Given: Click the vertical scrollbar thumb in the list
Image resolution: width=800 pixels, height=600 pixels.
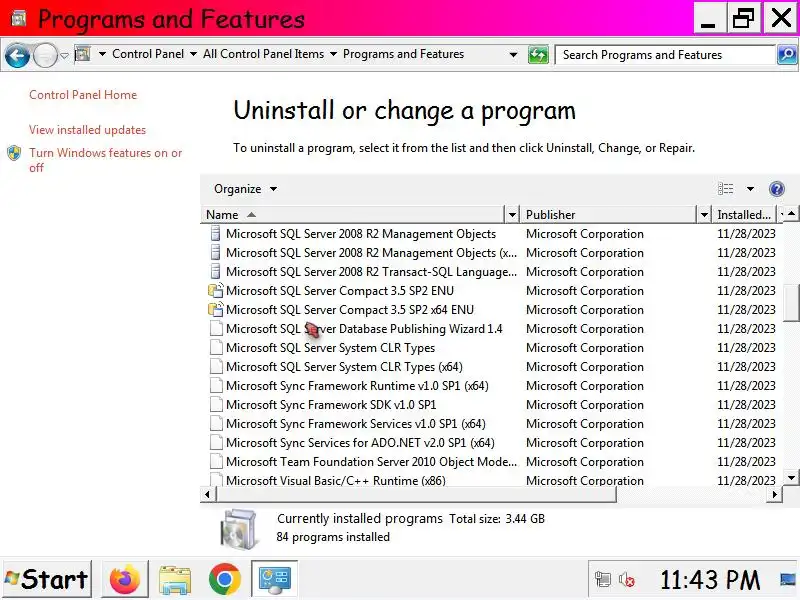Looking at the screenshot, I should [x=791, y=302].
